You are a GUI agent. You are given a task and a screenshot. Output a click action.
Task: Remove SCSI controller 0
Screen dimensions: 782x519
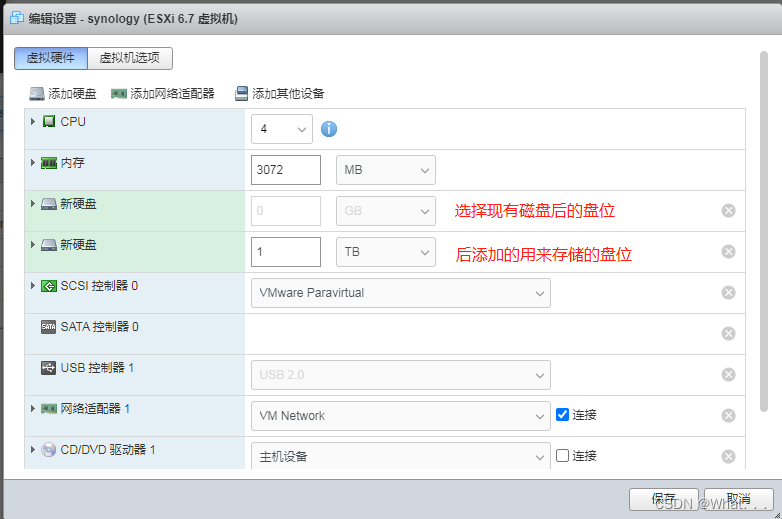pyautogui.click(x=729, y=293)
